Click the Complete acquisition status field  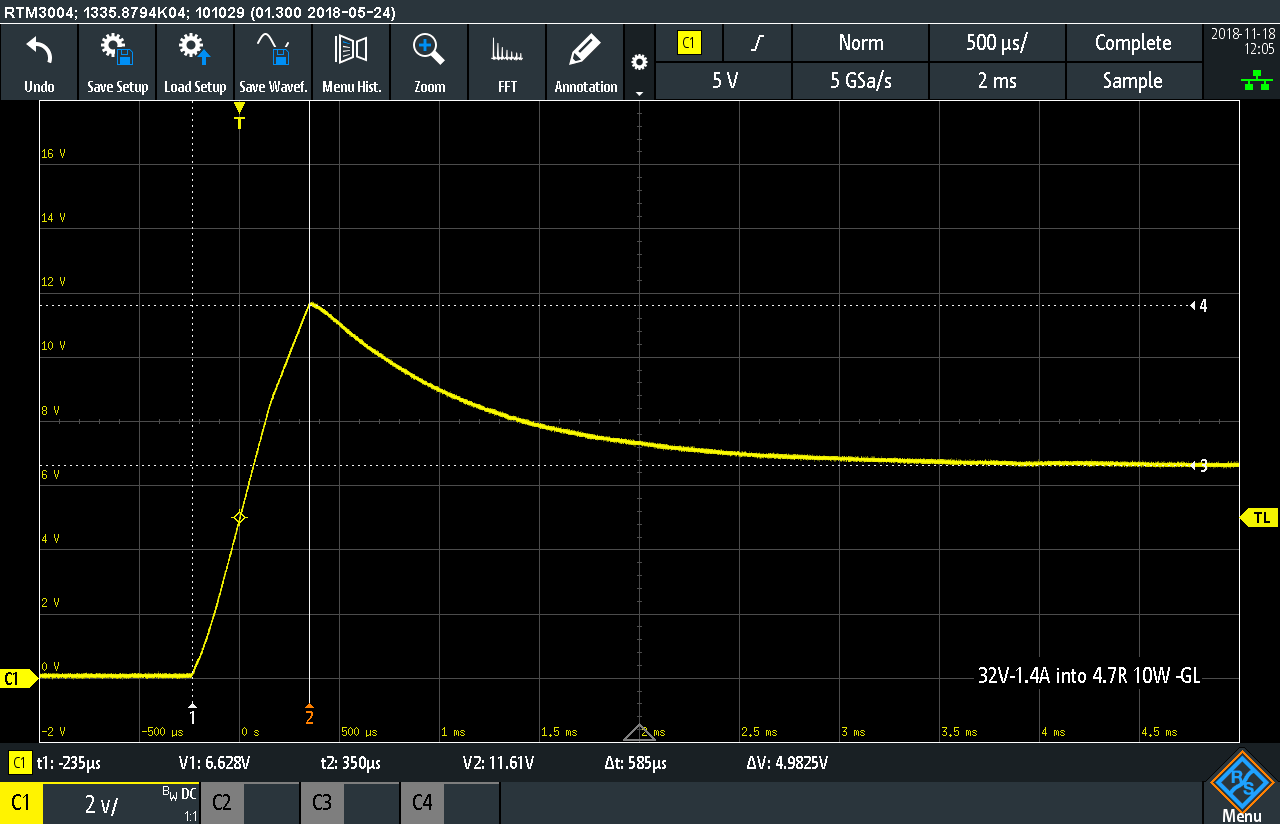1133,43
